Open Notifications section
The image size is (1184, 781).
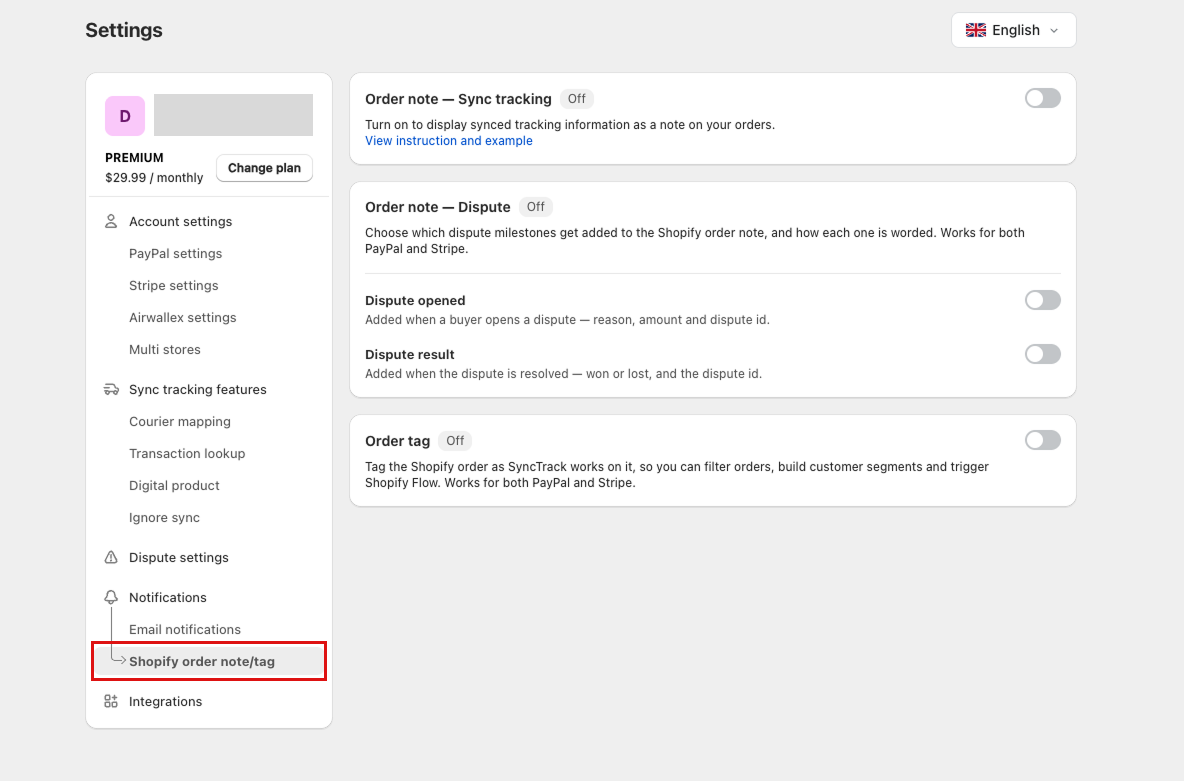[x=168, y=597]
